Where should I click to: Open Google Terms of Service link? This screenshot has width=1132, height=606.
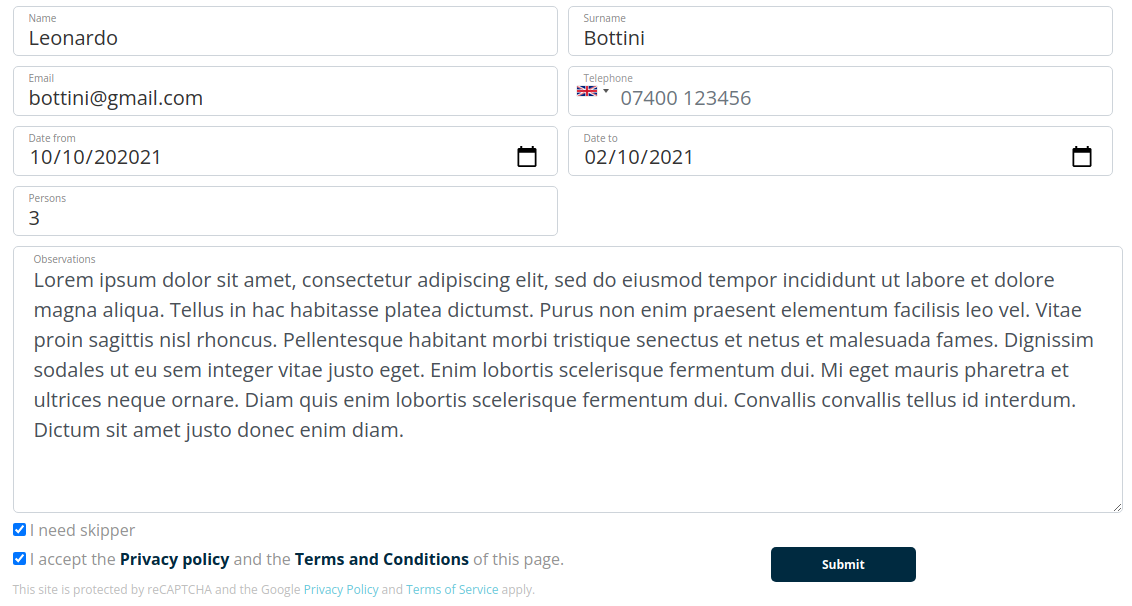click(452, 589)
